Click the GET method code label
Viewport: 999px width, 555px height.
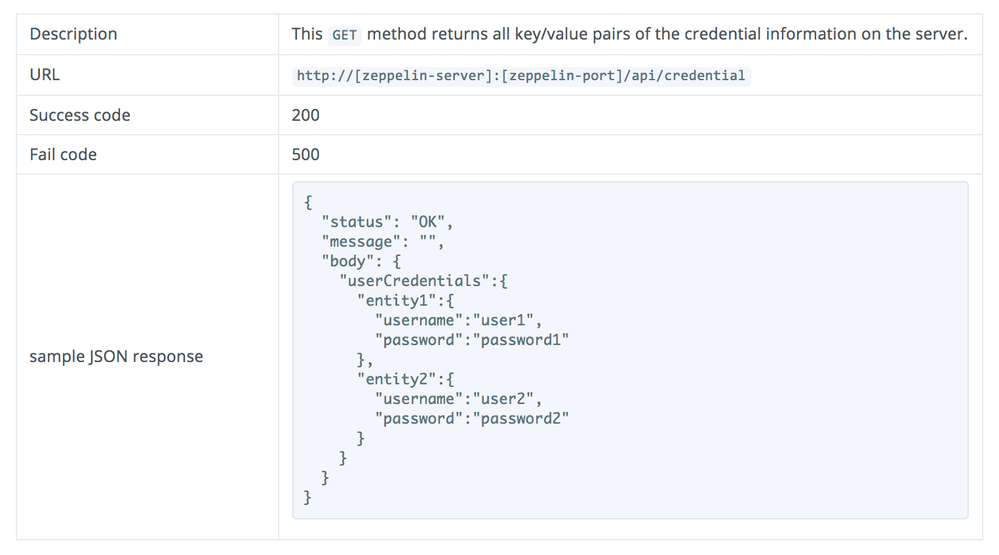point(344,35)
